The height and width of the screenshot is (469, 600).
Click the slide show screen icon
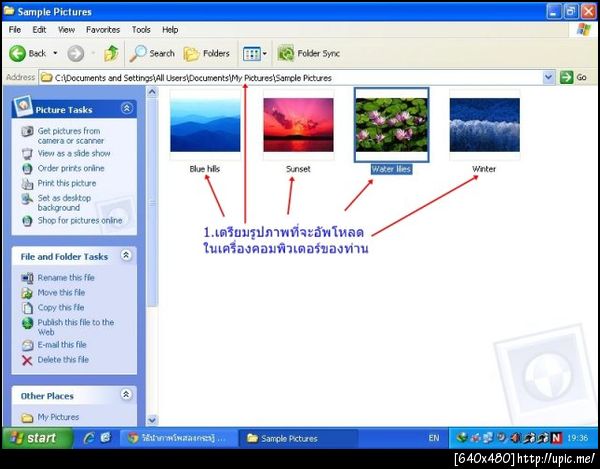(27, 154)
